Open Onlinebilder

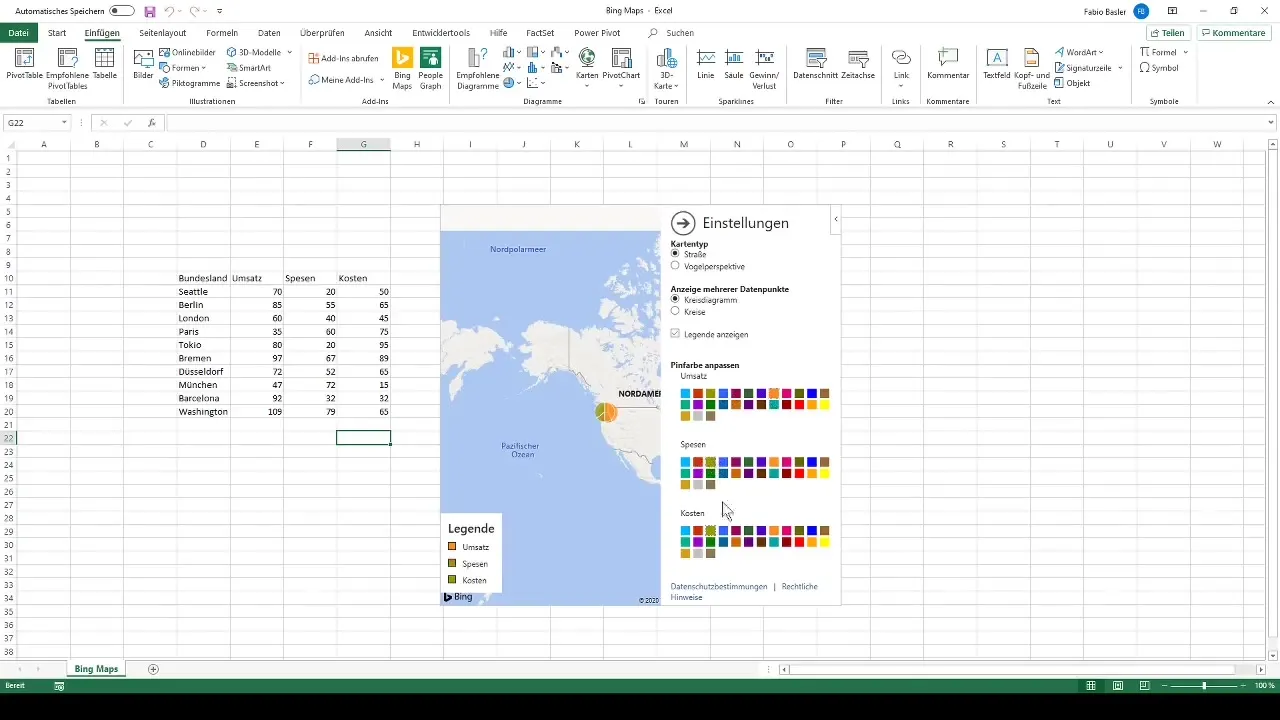[x=187, y=52]
